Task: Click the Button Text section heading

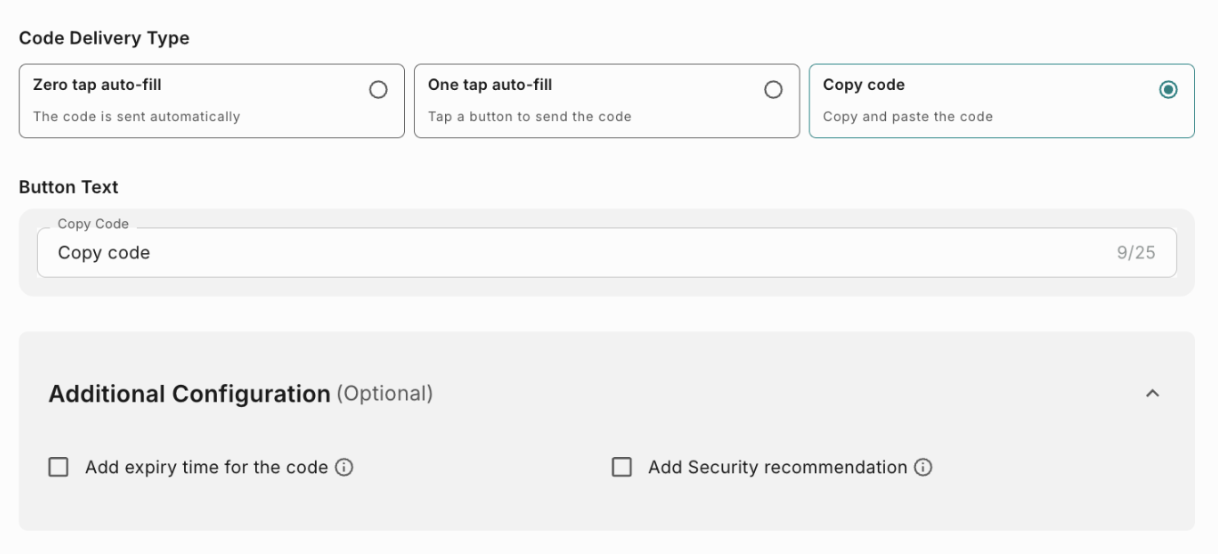Action: [x=68, y=187]
